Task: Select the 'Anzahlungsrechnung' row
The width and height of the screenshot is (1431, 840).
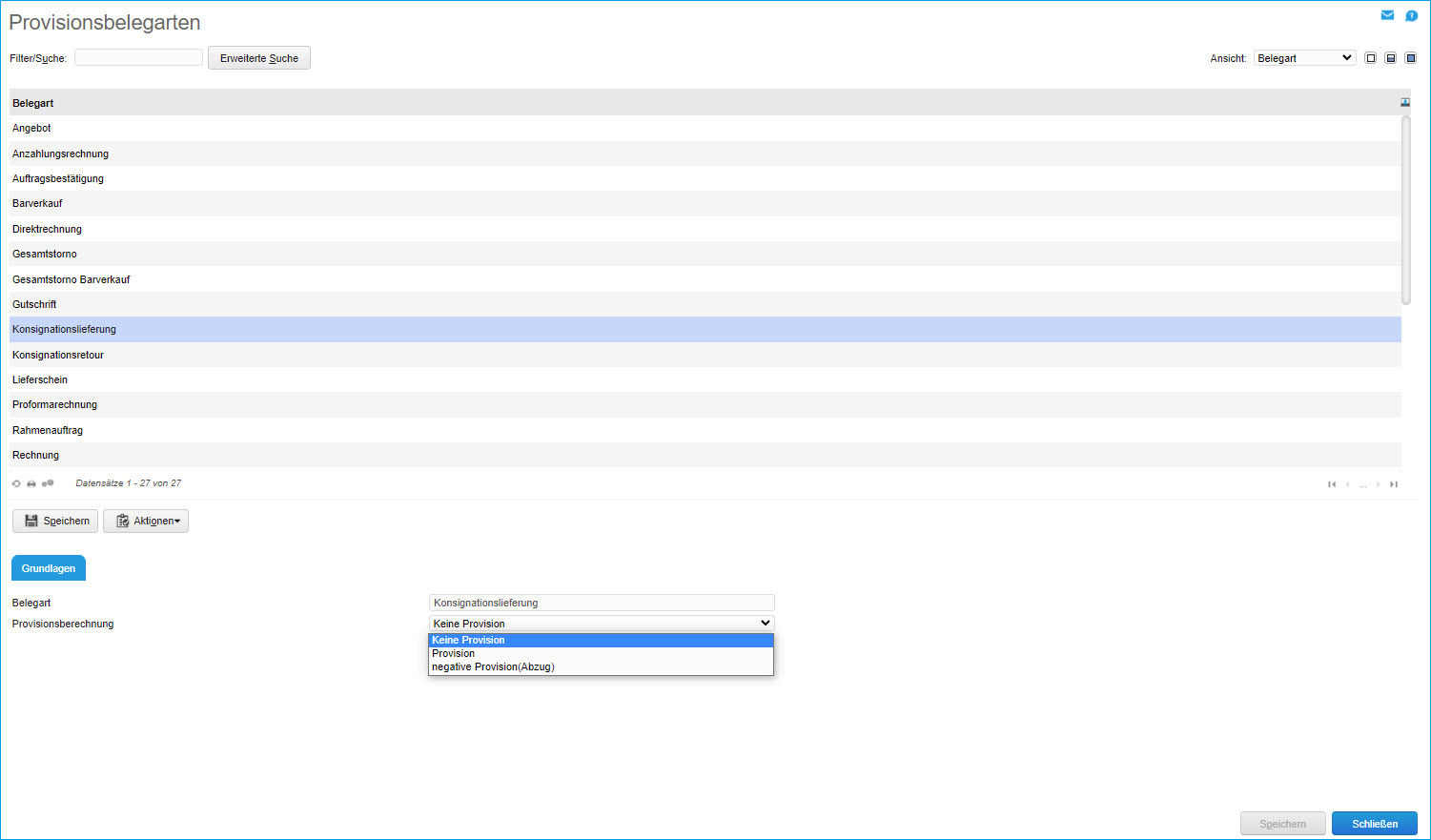Action: (x=705, y=154)
